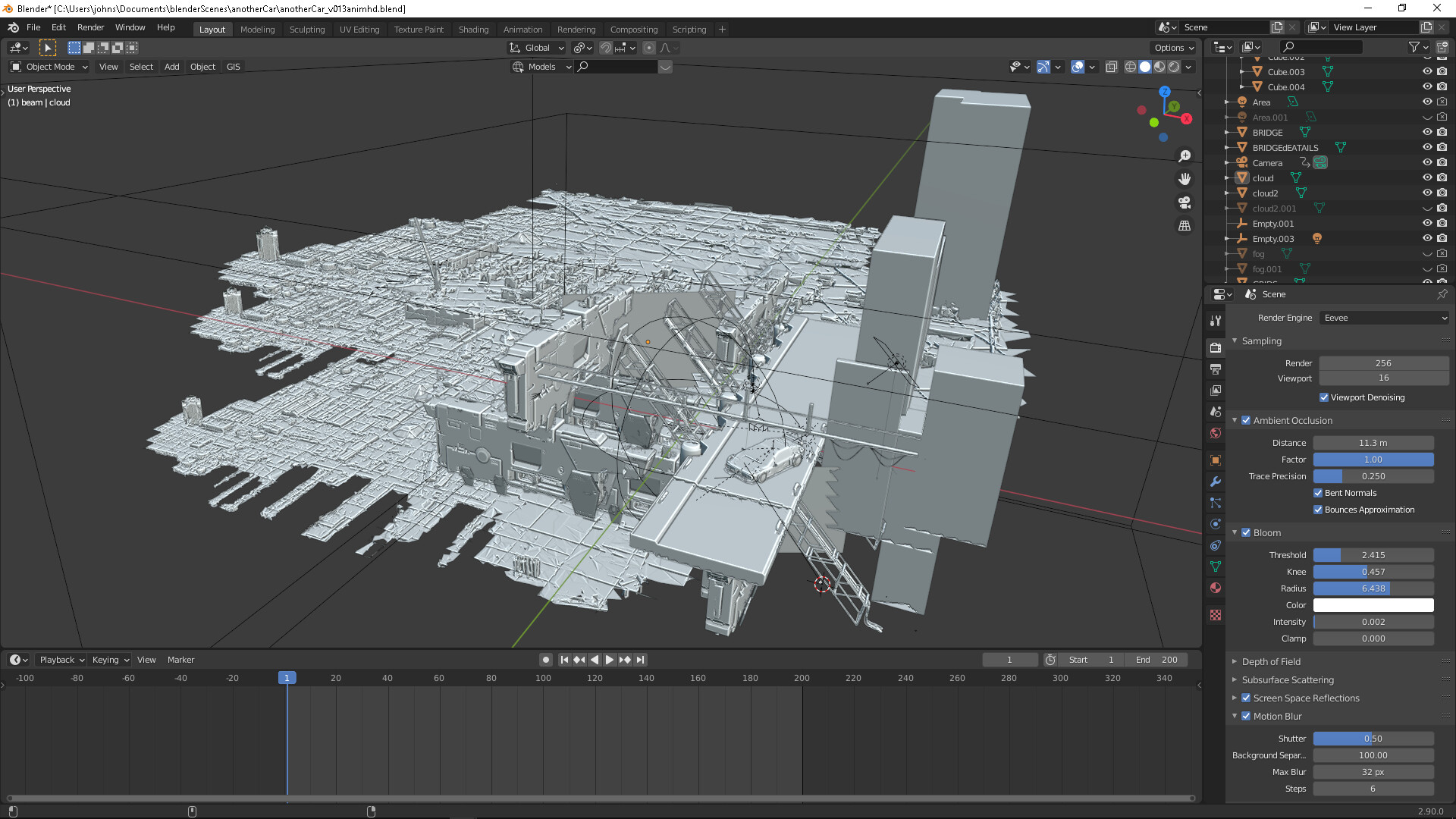
Task: Open the Output Properties tab icon
Action: coord(1216,369)
